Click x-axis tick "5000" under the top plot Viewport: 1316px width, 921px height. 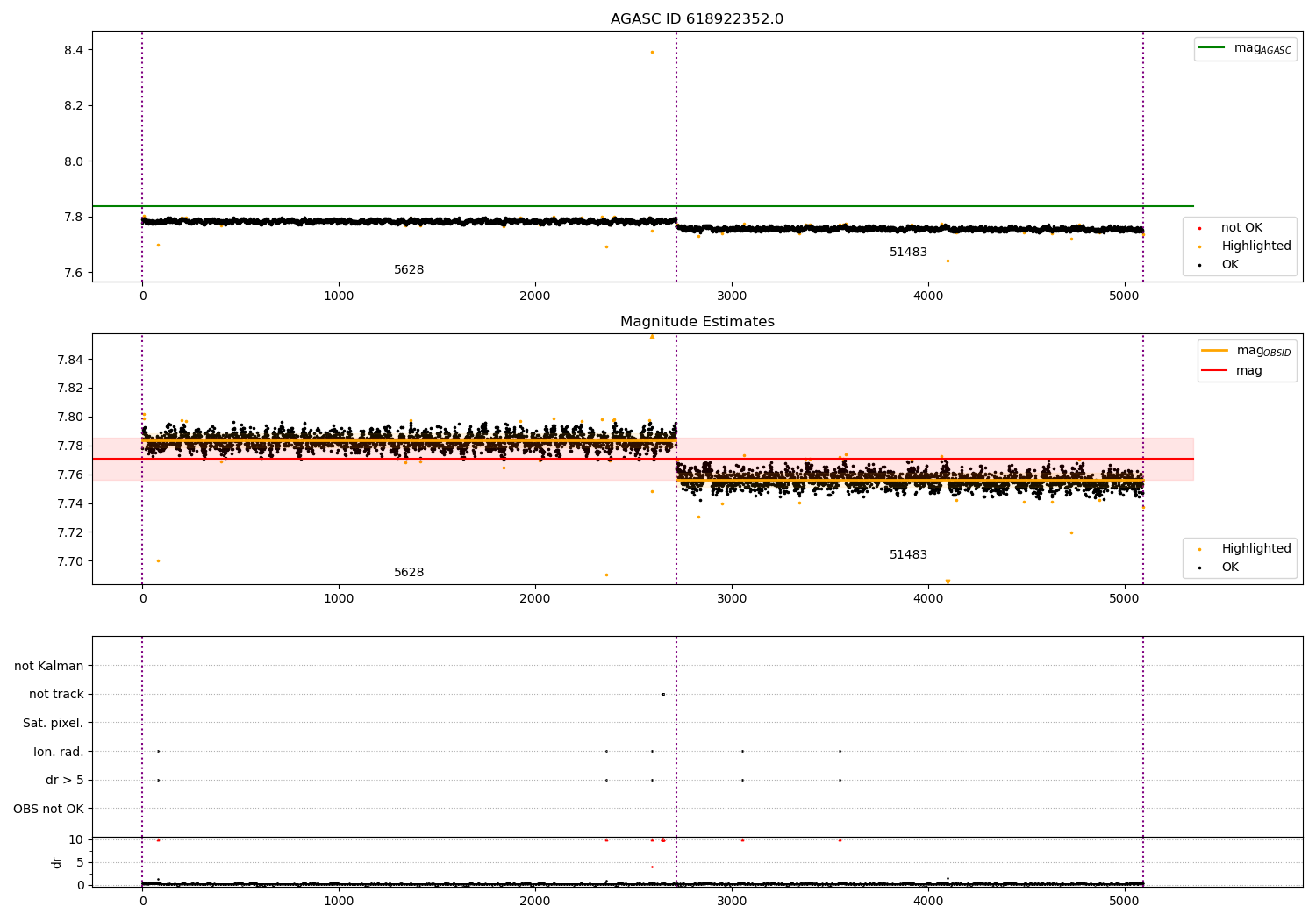pos(1125,296)
